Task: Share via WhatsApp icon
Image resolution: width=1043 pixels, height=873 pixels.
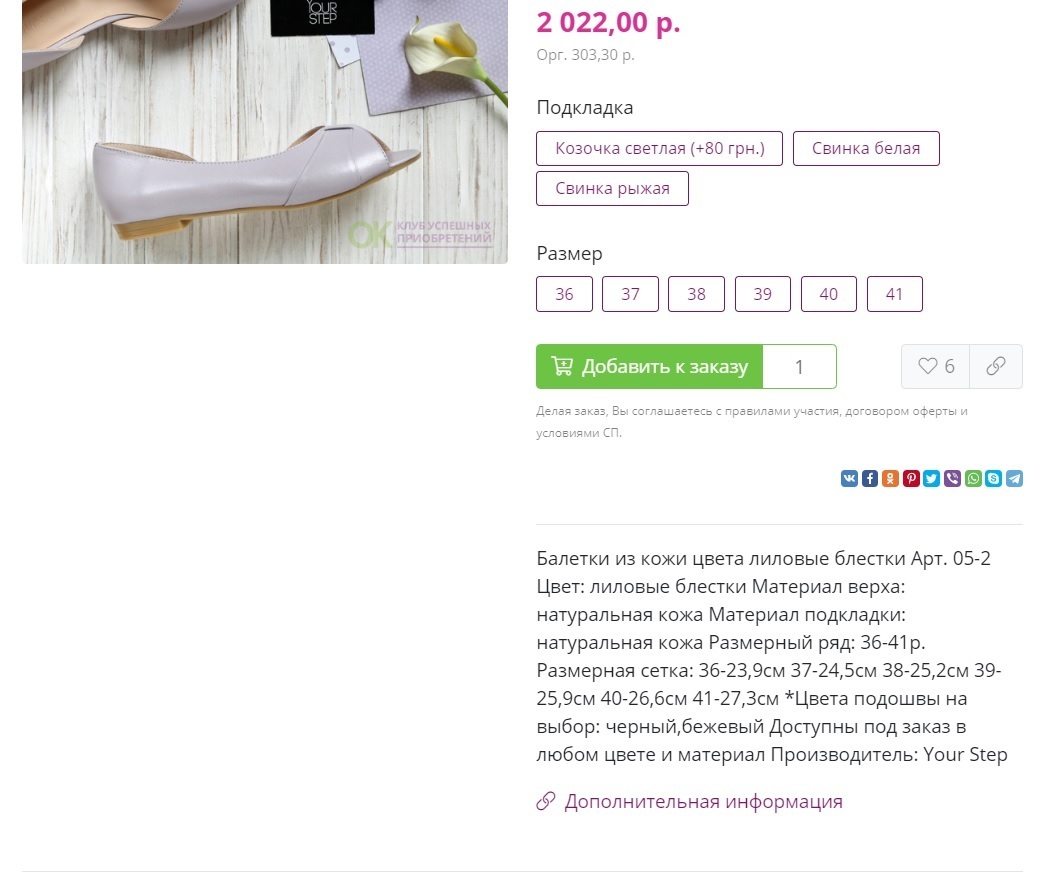Action: coord(973,478)
